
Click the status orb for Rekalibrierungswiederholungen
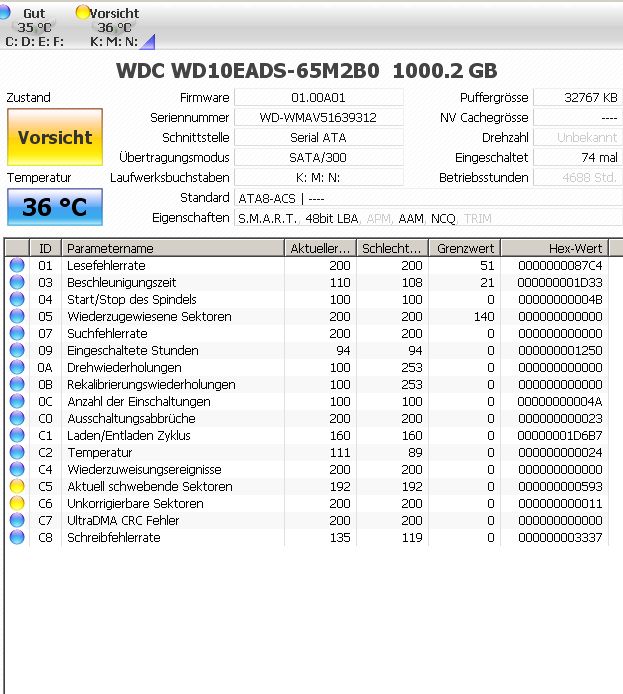17,384
